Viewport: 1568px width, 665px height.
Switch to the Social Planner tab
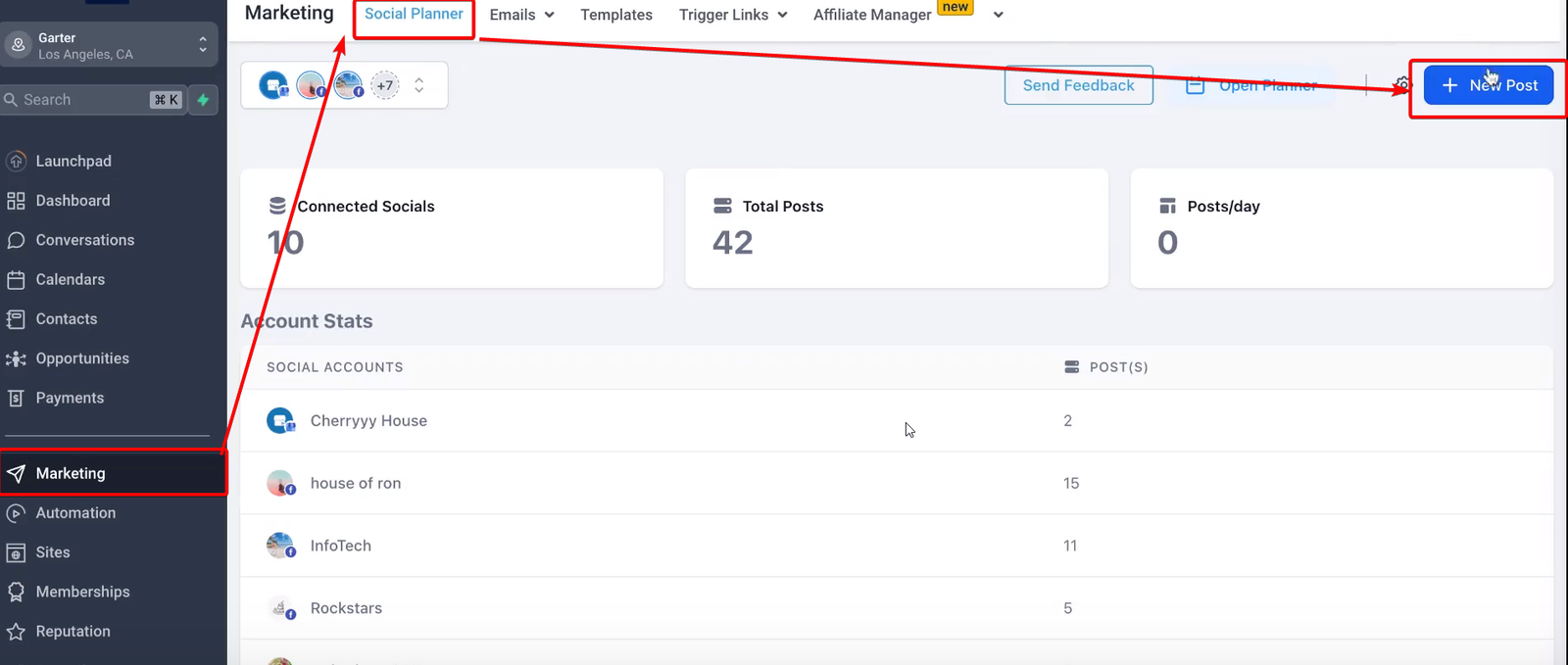(x=414, y=15)
